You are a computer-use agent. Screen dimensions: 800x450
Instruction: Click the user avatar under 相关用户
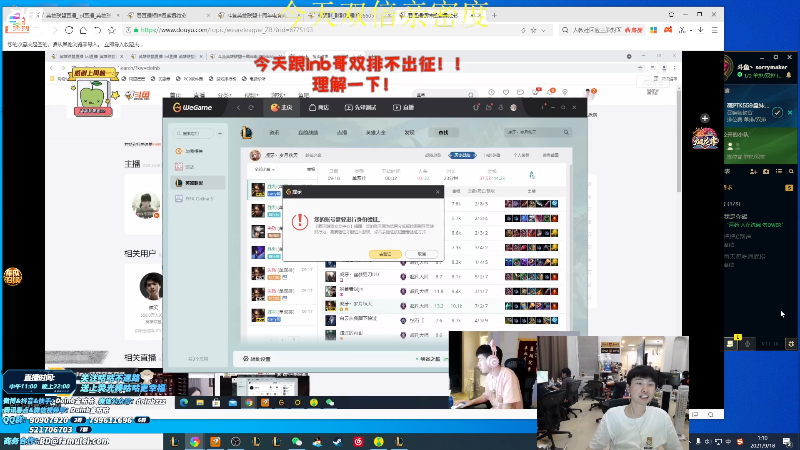(x=152, y=286)
